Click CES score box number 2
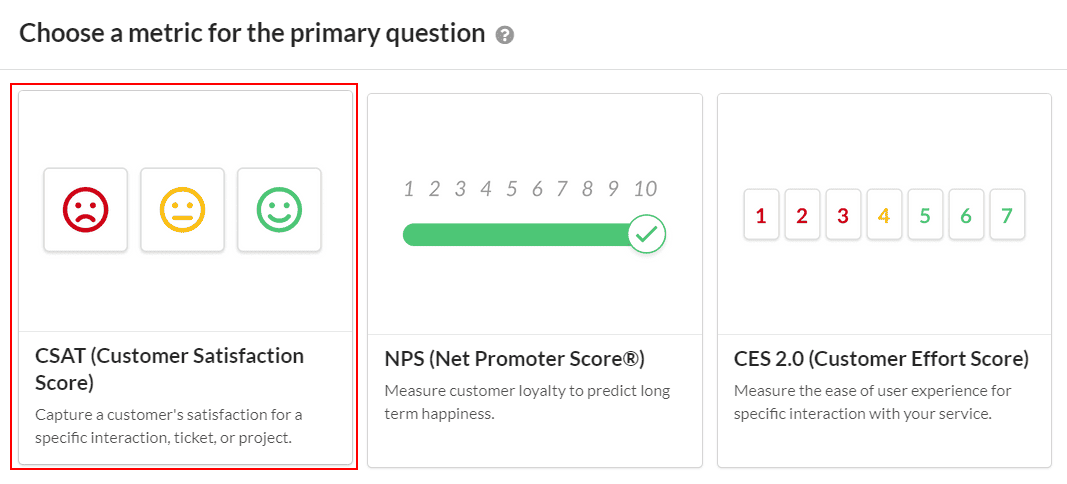The width and height of the screenshot is (1067, 484). (802, 215)
